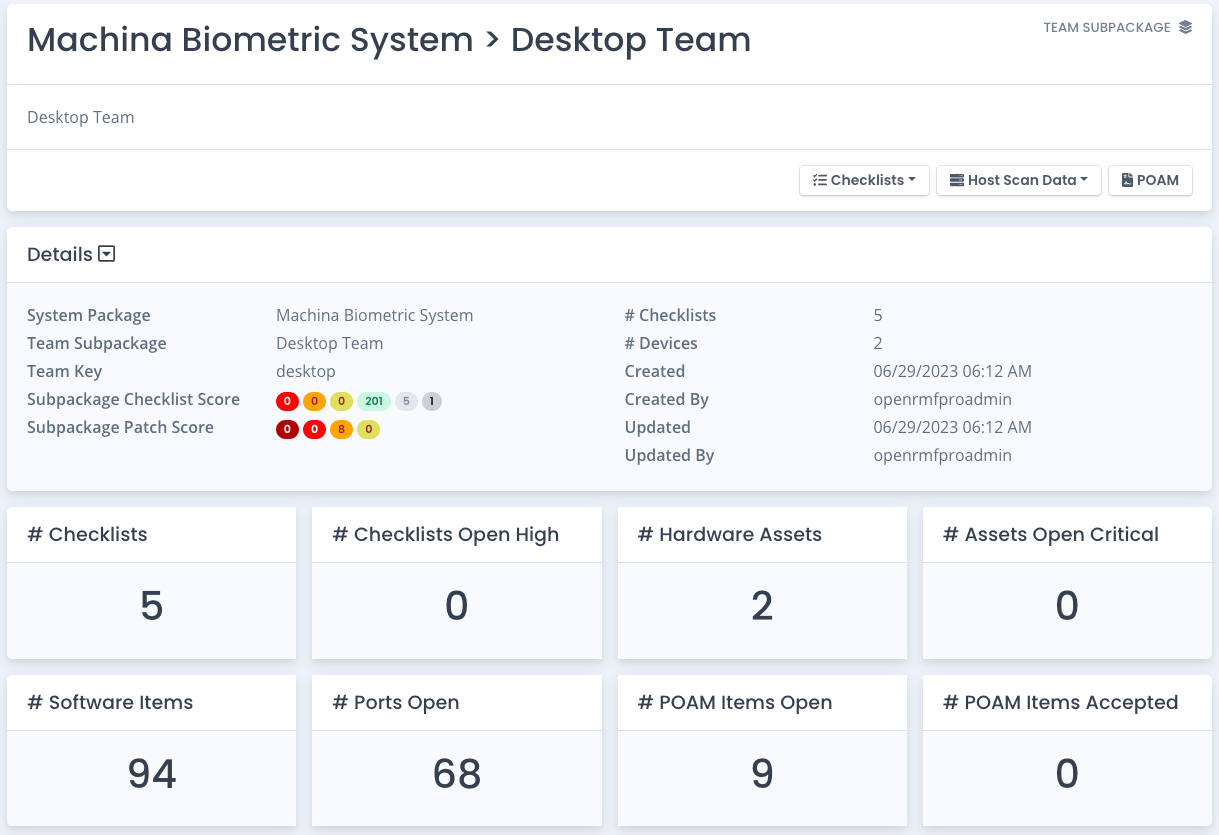Click the Updated By value openrmfproadmin
1219x835 pixels.
coord(942,455)
